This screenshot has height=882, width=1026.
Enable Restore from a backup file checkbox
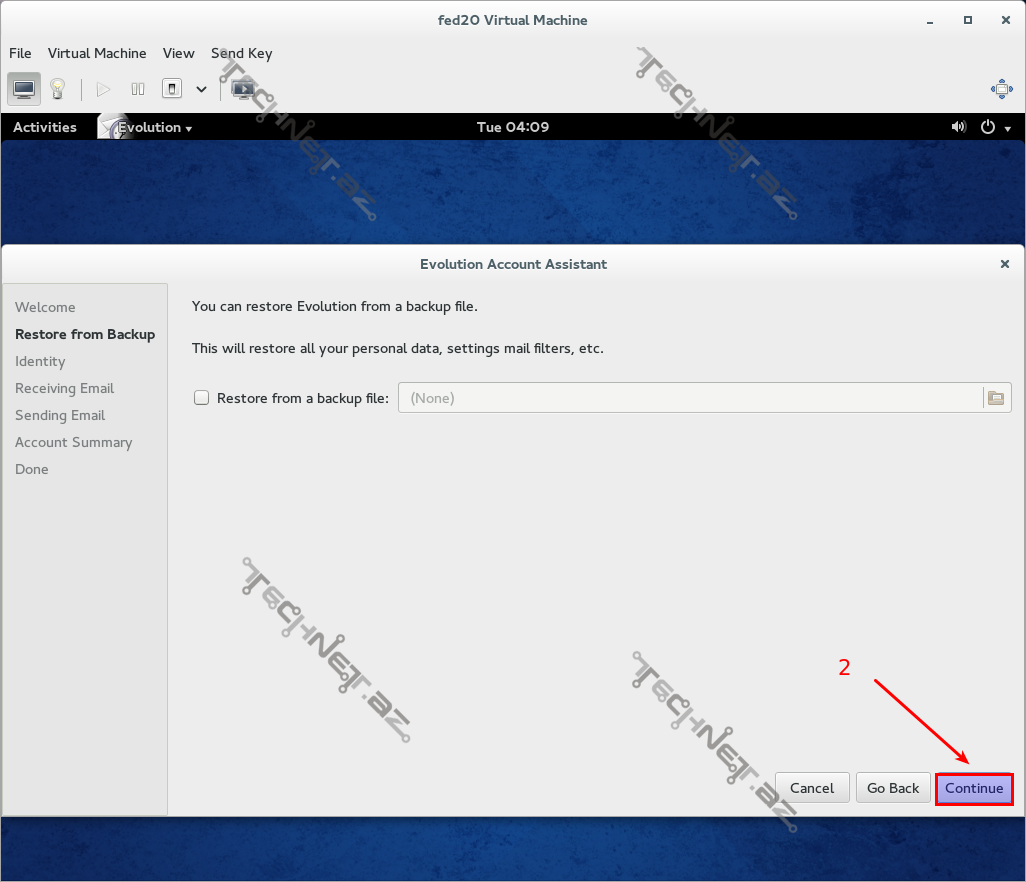point(202,398)
